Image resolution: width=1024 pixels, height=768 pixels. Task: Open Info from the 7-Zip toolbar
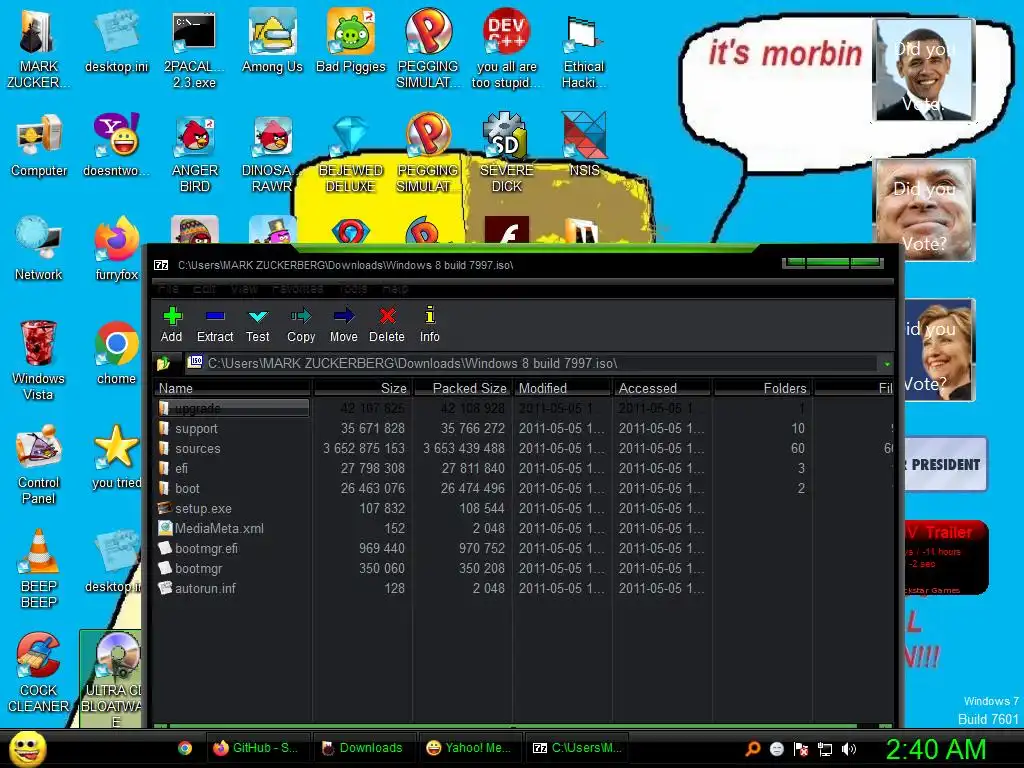coord(430,325)
